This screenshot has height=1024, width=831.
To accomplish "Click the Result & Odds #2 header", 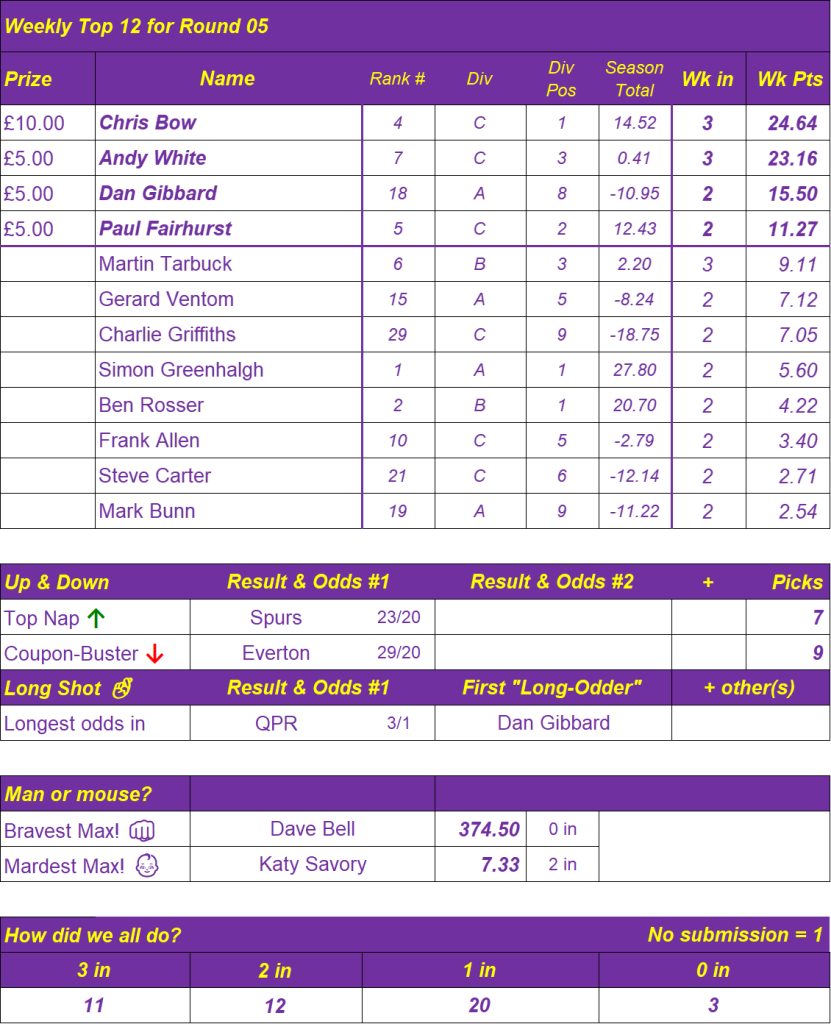I will 552,582.
